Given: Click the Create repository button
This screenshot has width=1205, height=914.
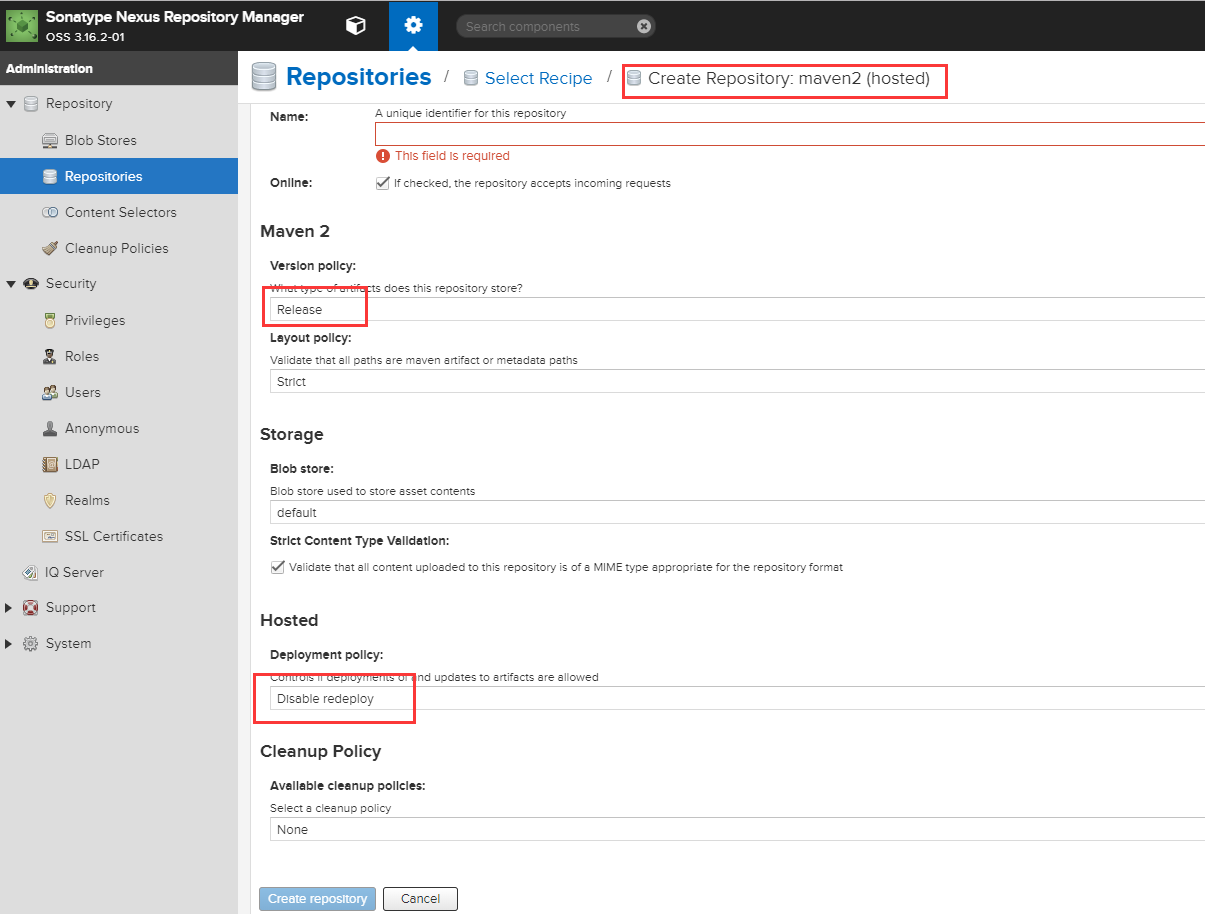Looking at the screenshot, I should point(318,899).
